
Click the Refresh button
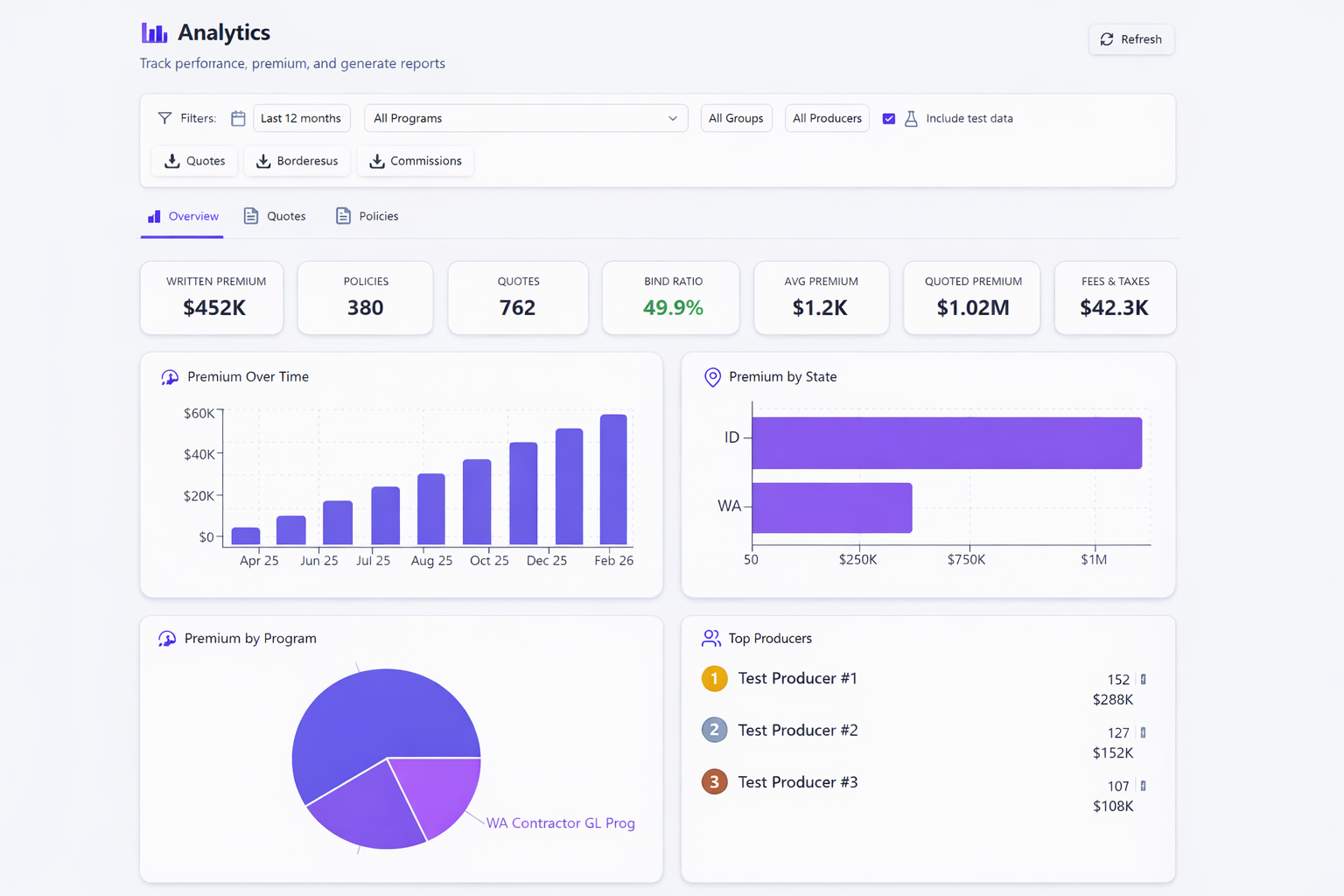point(1131,39)
